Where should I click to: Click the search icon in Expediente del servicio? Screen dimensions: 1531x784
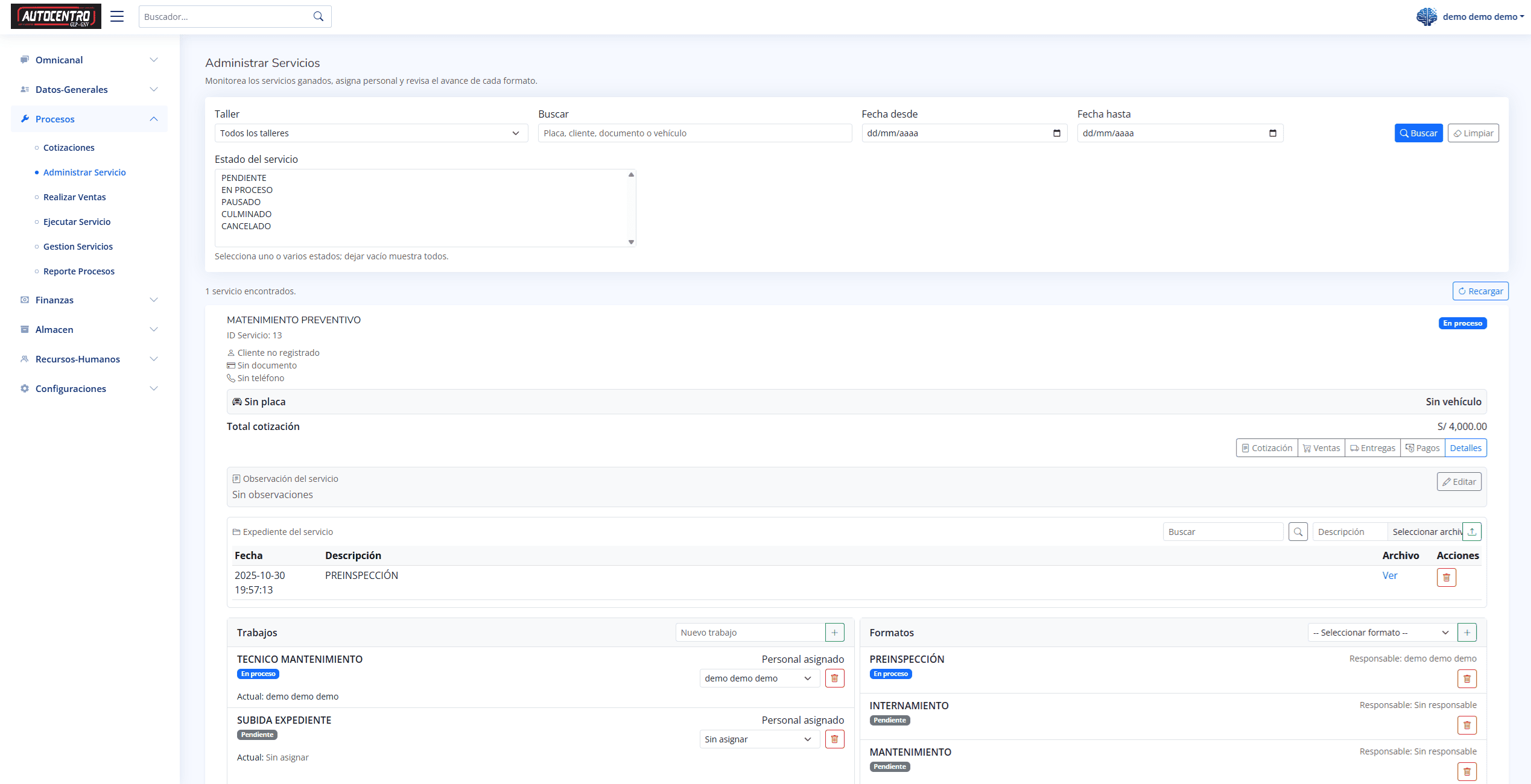click(x=1298, y=531)
